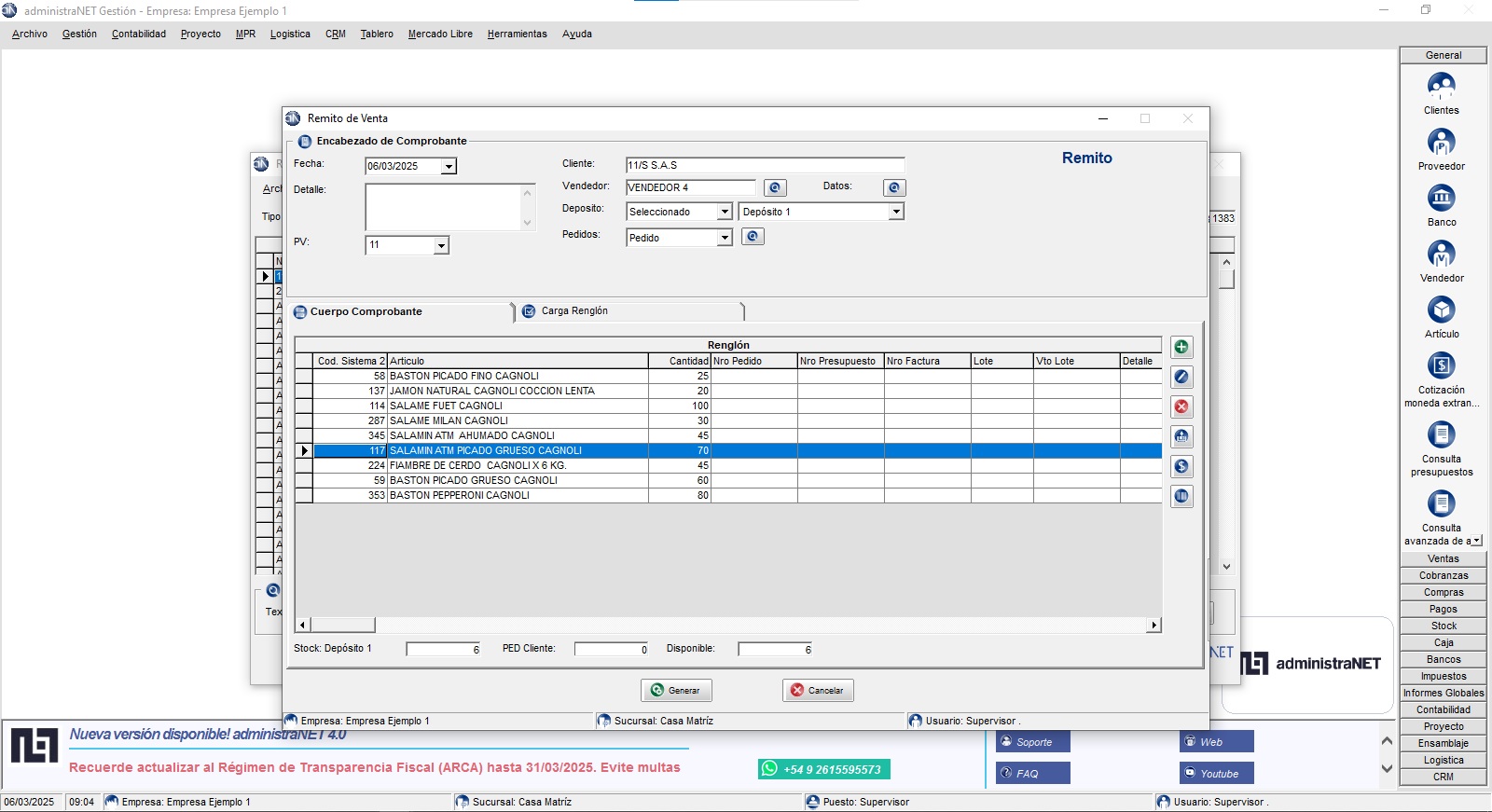Open the Cobranzas sidebar section
Image resolution: width=1492 pixels, height=812 pixels.
tap(1444, 576)
